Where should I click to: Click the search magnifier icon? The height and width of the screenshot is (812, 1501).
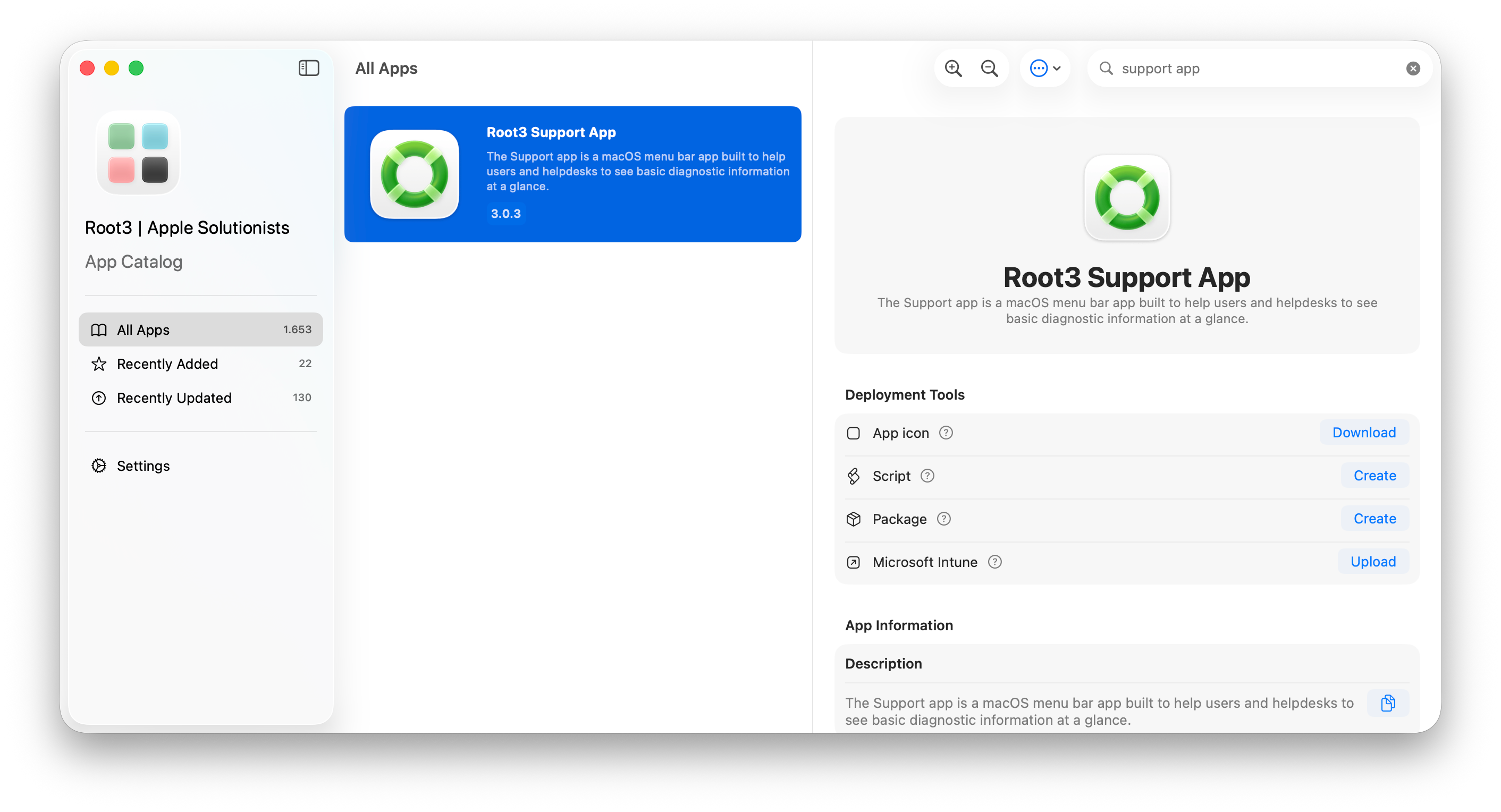pyautogui.click(x=1106, y=68)
